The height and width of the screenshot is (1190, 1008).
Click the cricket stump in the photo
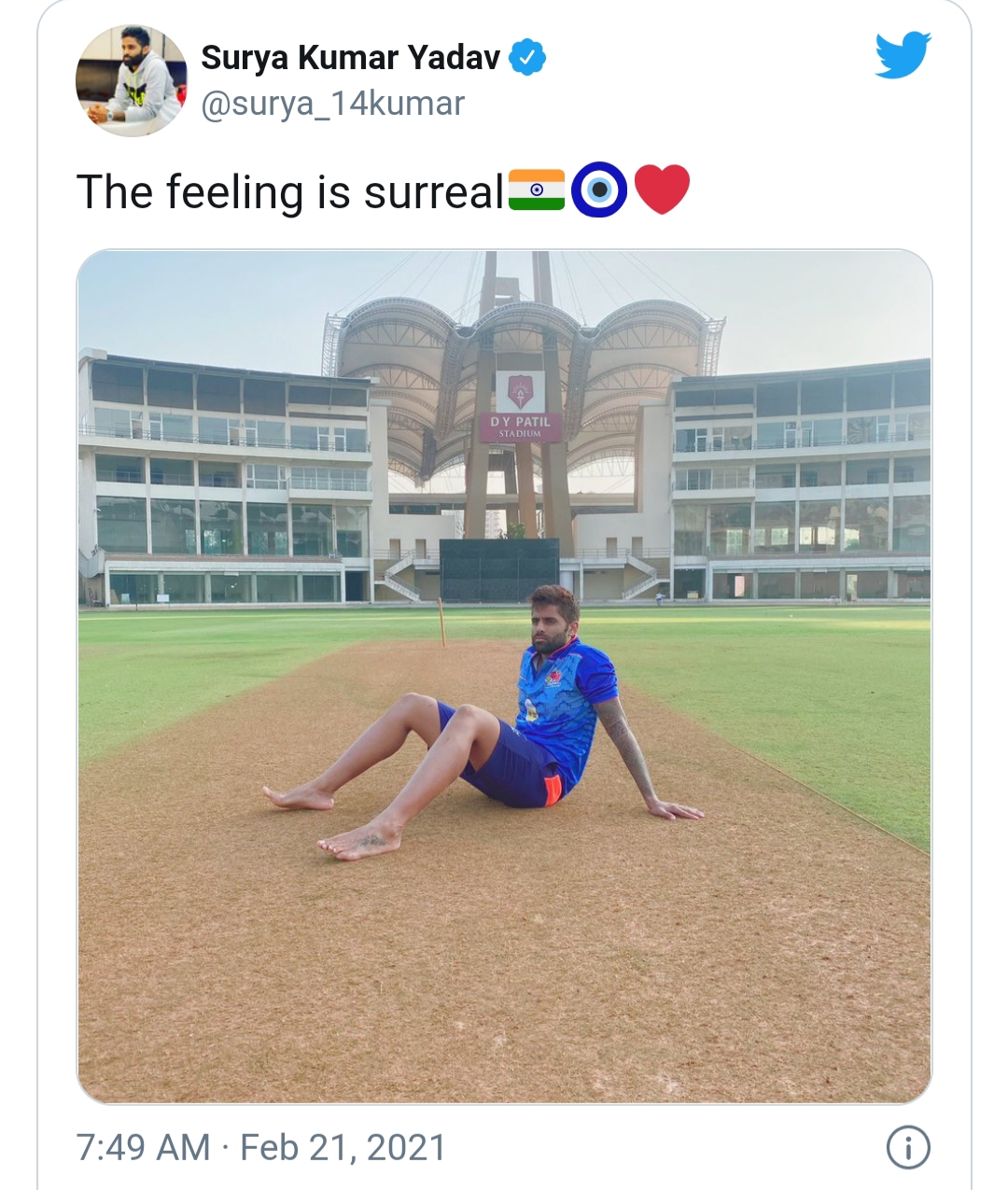(x=442, y=623)
